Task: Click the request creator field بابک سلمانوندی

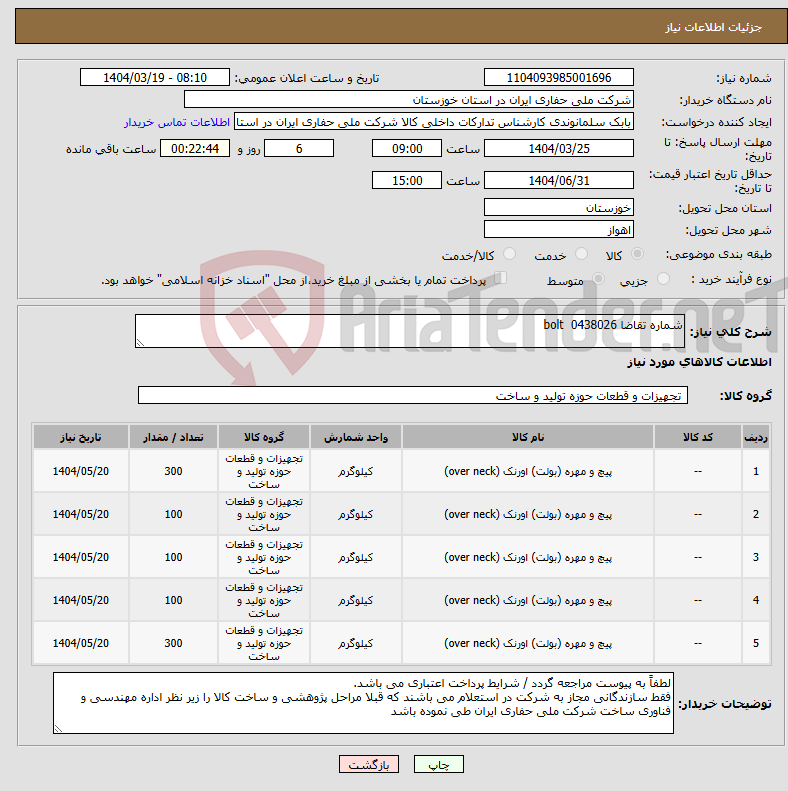Action: [434, 122]
